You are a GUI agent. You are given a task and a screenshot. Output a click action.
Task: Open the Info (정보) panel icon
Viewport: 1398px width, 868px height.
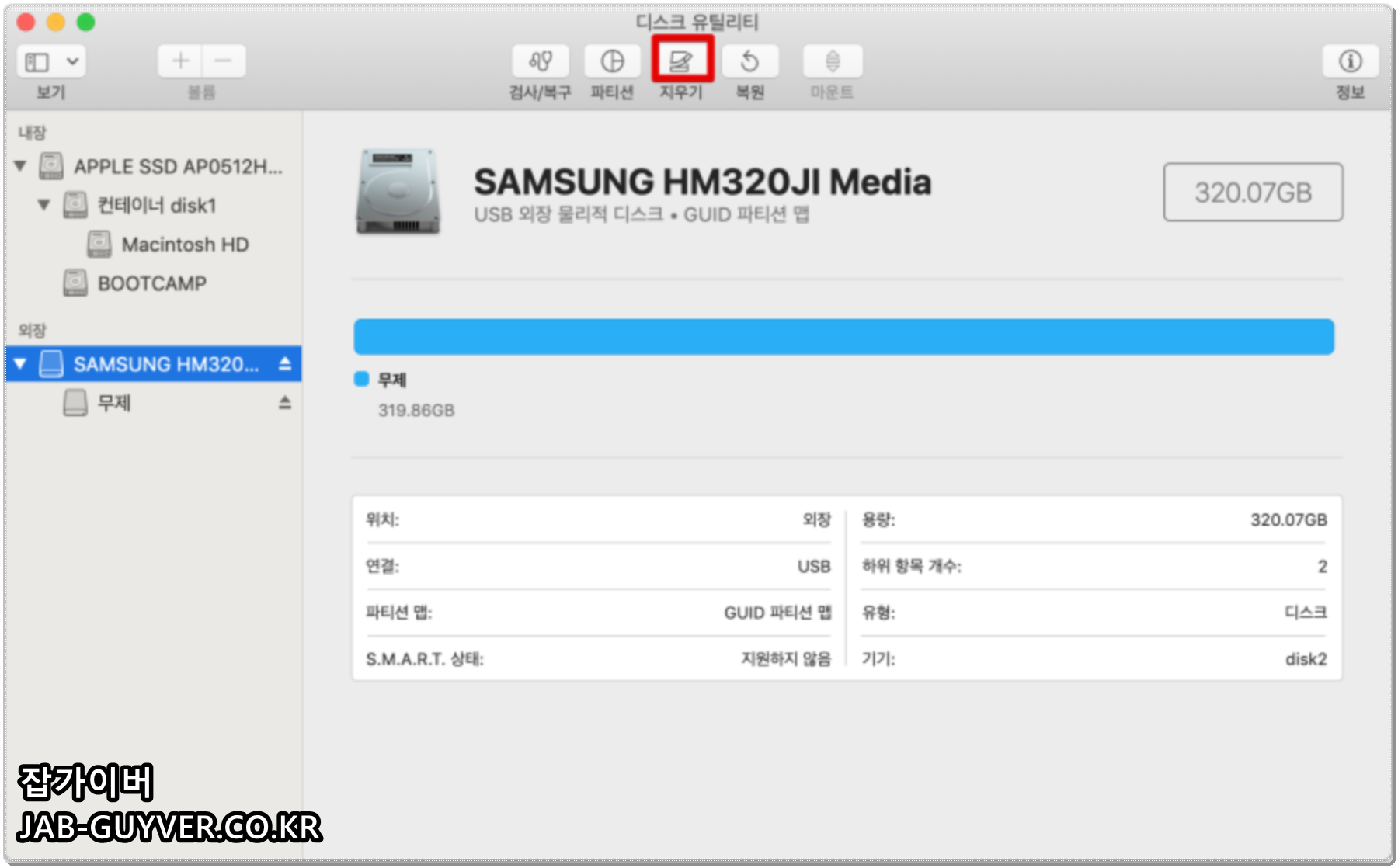pos(1350,61)
